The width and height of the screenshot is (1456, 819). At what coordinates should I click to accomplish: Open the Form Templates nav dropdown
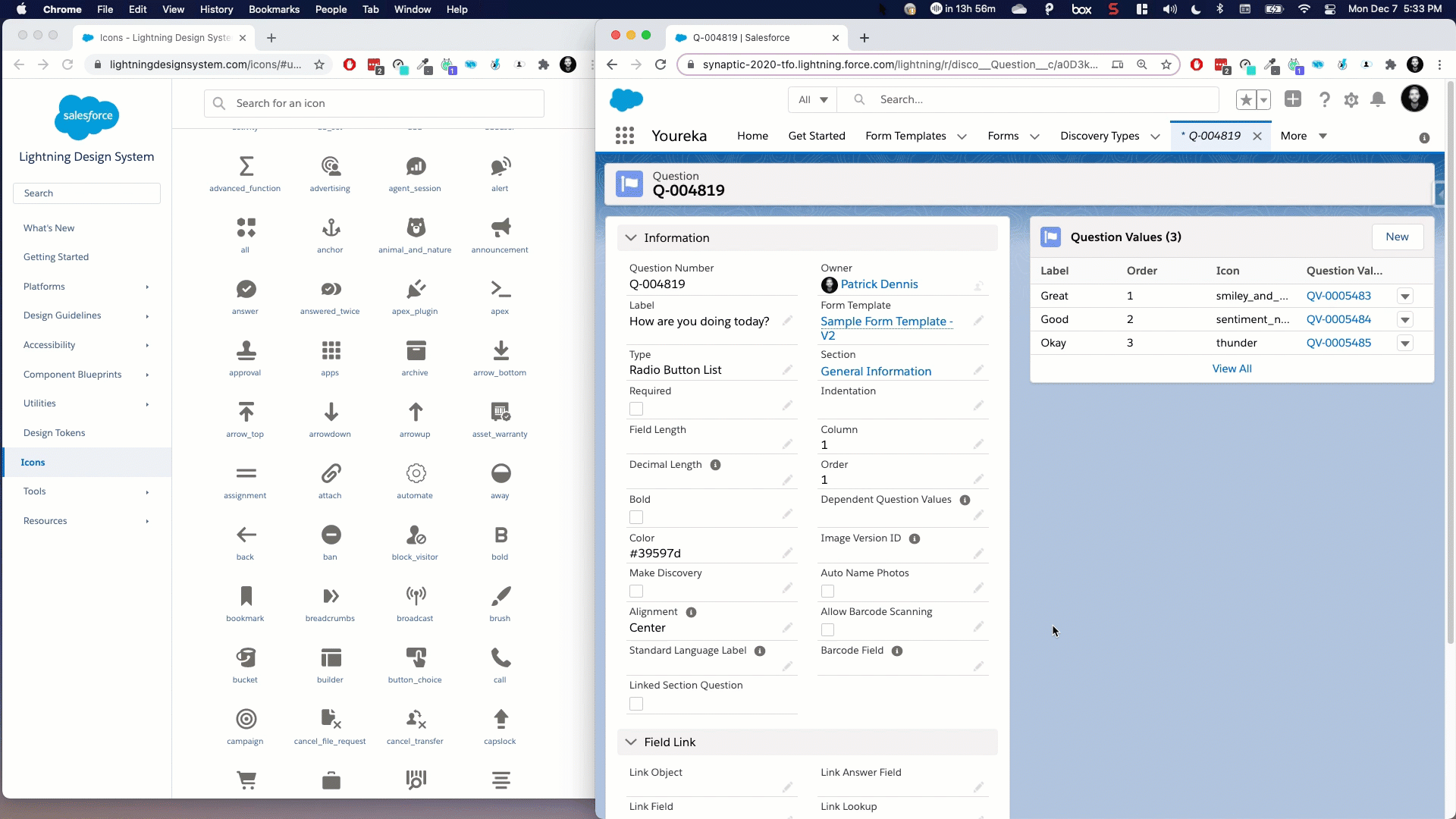click(x=962, y=136)
